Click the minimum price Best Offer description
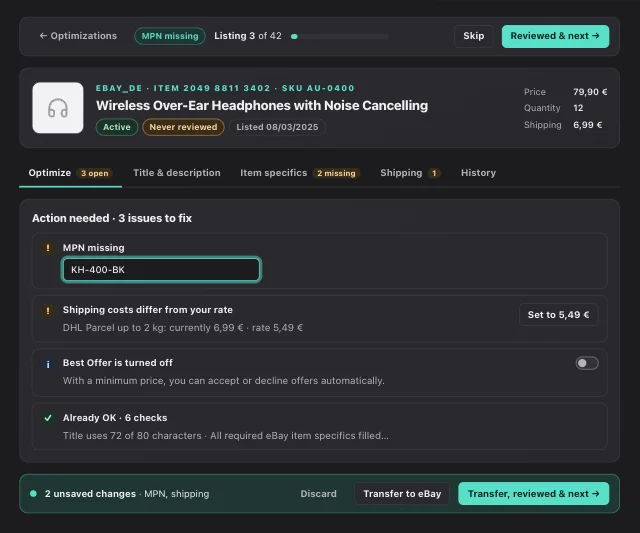This screenshot has height=533, width=640. click(x=224, y=381)
